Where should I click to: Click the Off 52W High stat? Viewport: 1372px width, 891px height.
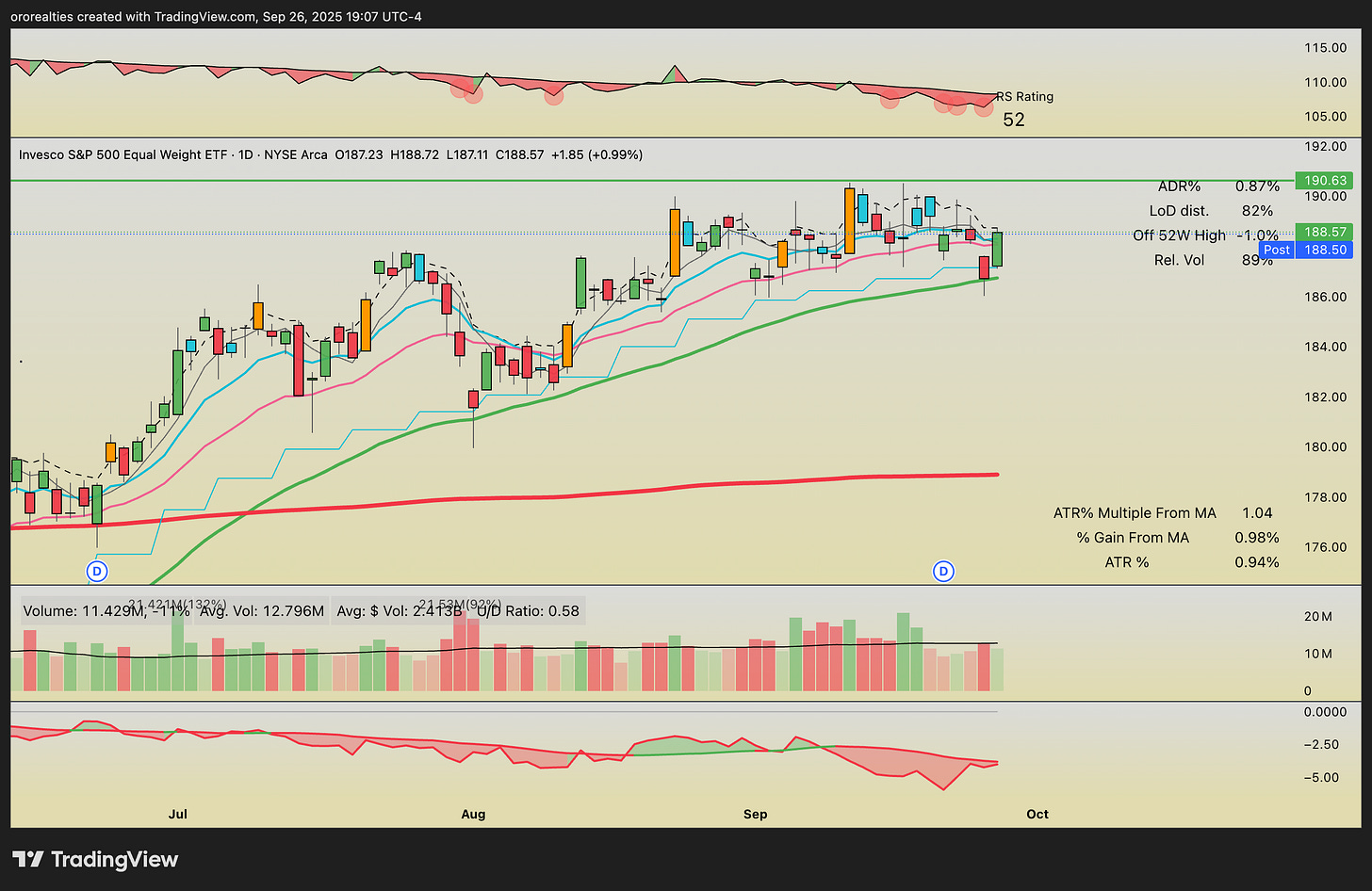click(x=1205, y=235)
